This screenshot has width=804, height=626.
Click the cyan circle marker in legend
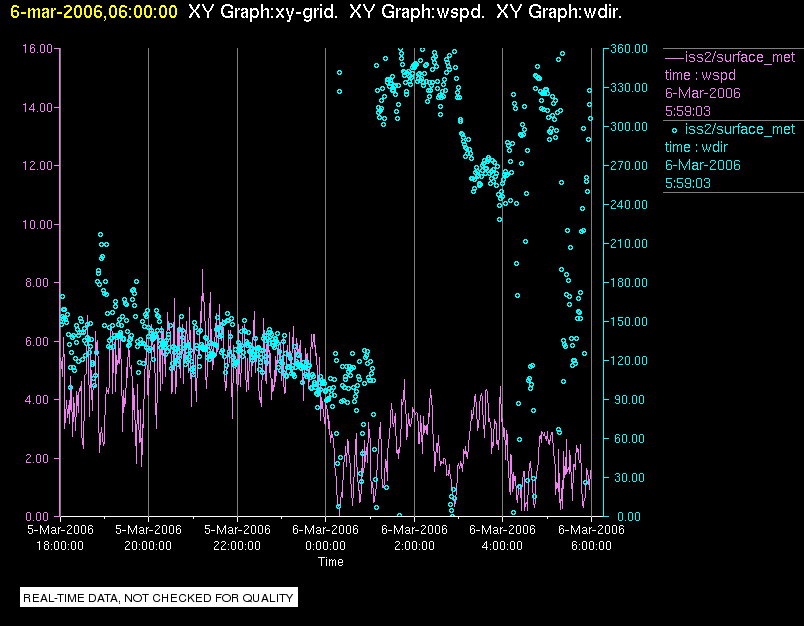coord(674,130)
